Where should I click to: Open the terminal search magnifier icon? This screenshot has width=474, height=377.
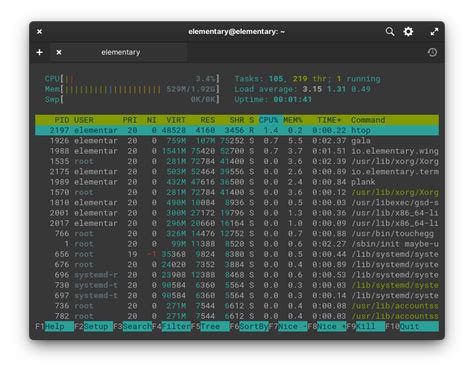pyautogui.click(x=390, y=32)
